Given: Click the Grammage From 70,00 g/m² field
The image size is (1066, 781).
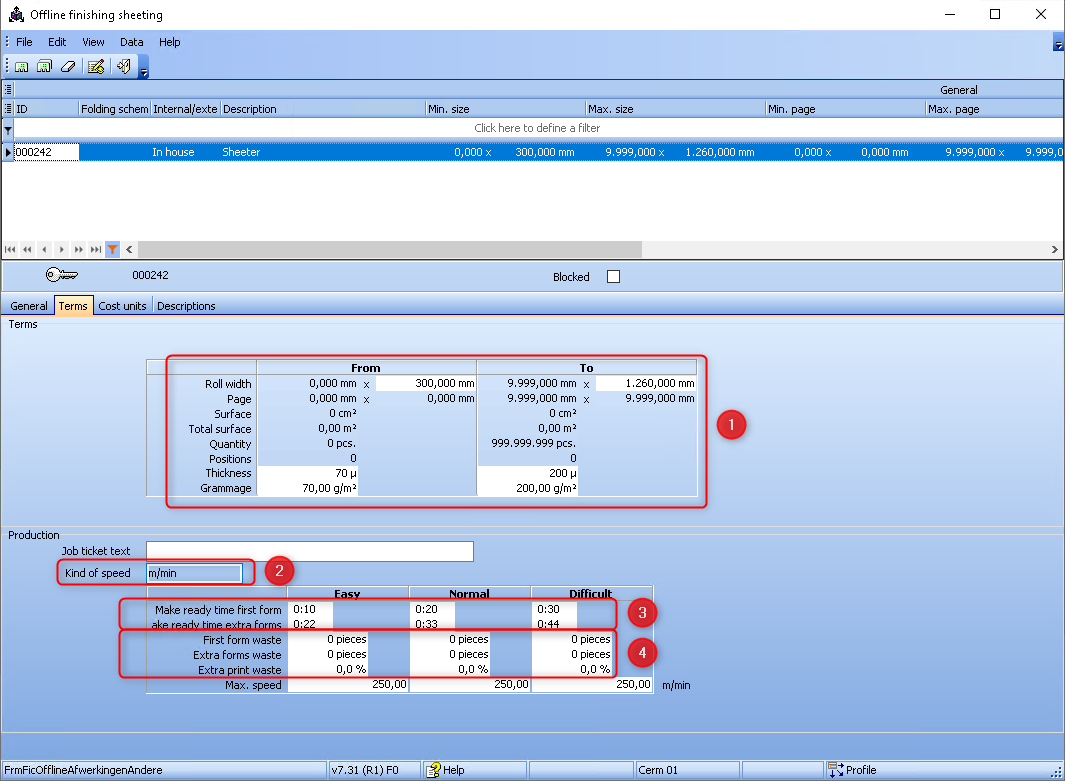Looking at the screenshot, I should (x=308, y=488).
